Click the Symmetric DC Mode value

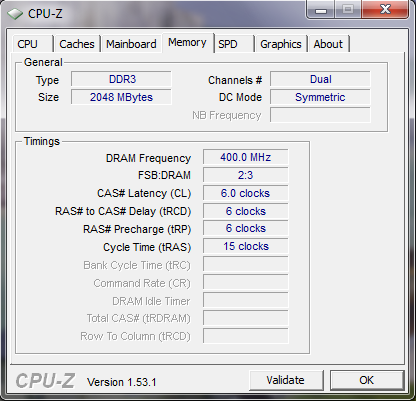pos(320,97)
